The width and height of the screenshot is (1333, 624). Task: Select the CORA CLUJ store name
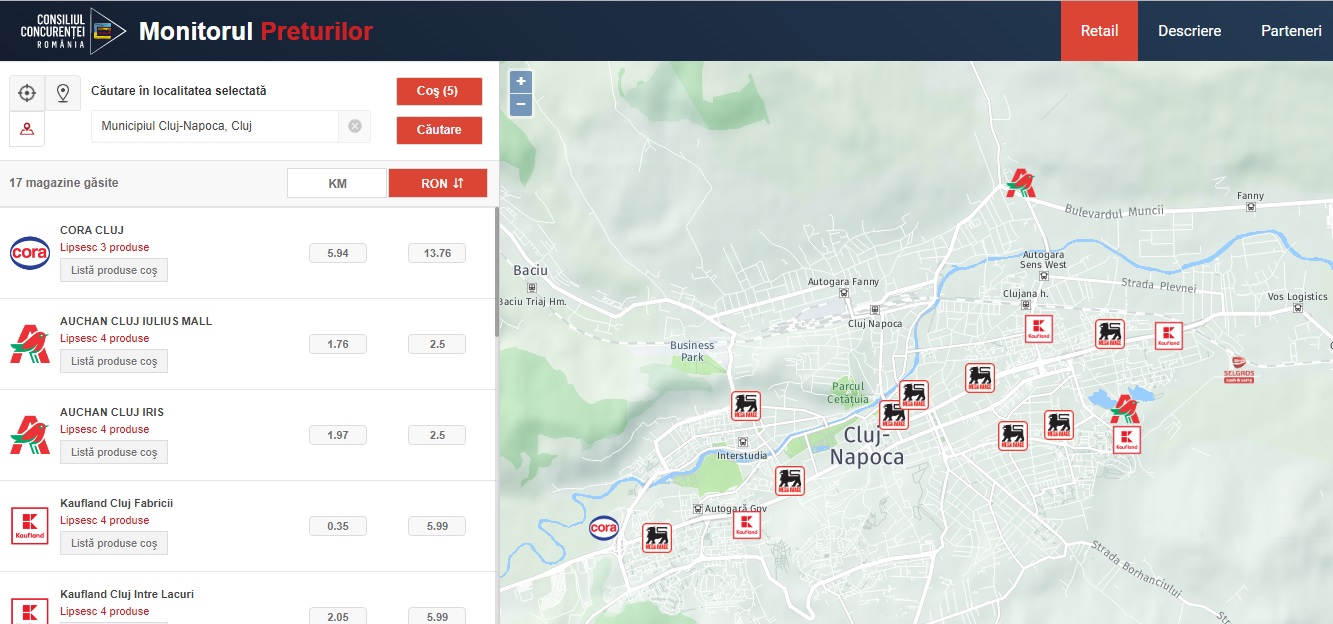(92, 230)
